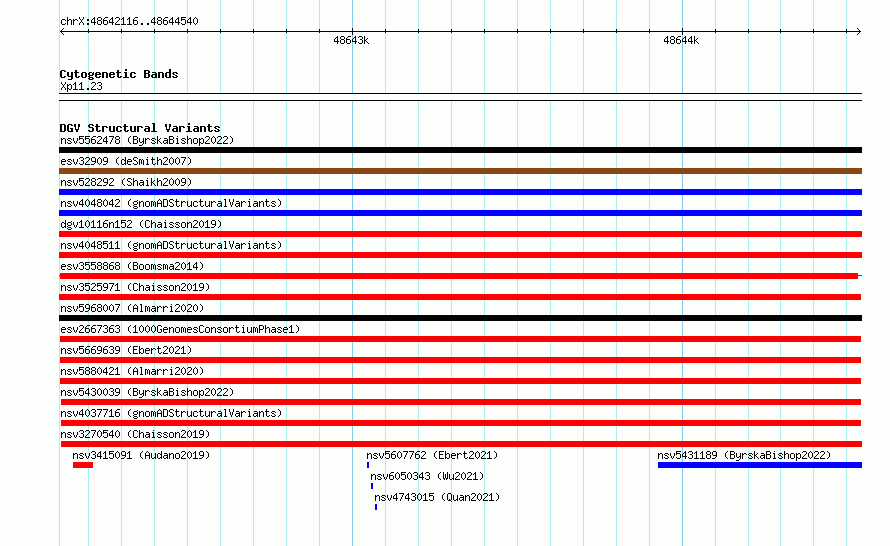Select the blue nsv528292 variant bar
Image resolution: width=890 pixels, height=546 pixels.
(x=460, y=192)
